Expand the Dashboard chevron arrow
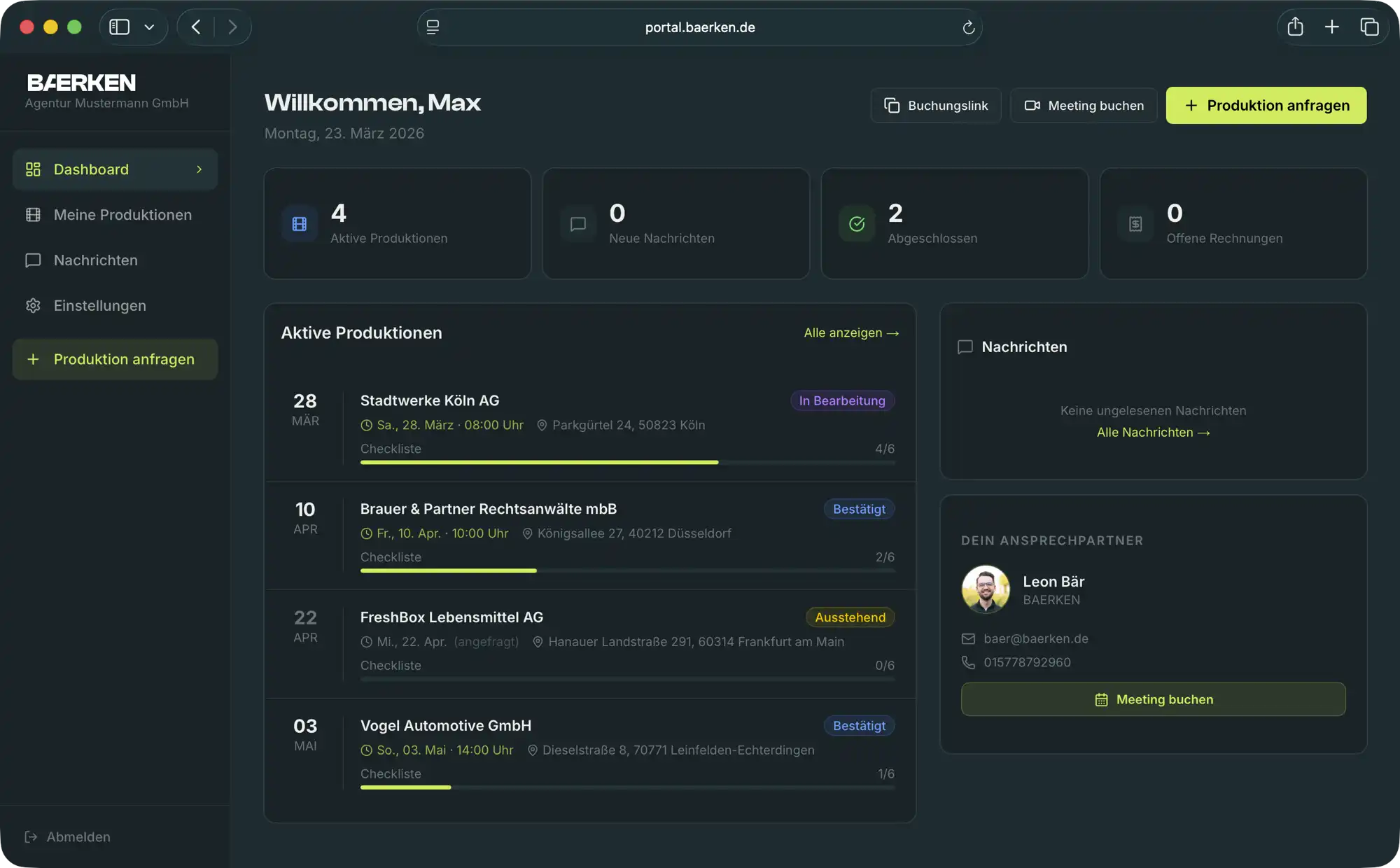Image resolution: width=1400 pixels, height=868 pixels. [199, 169]
